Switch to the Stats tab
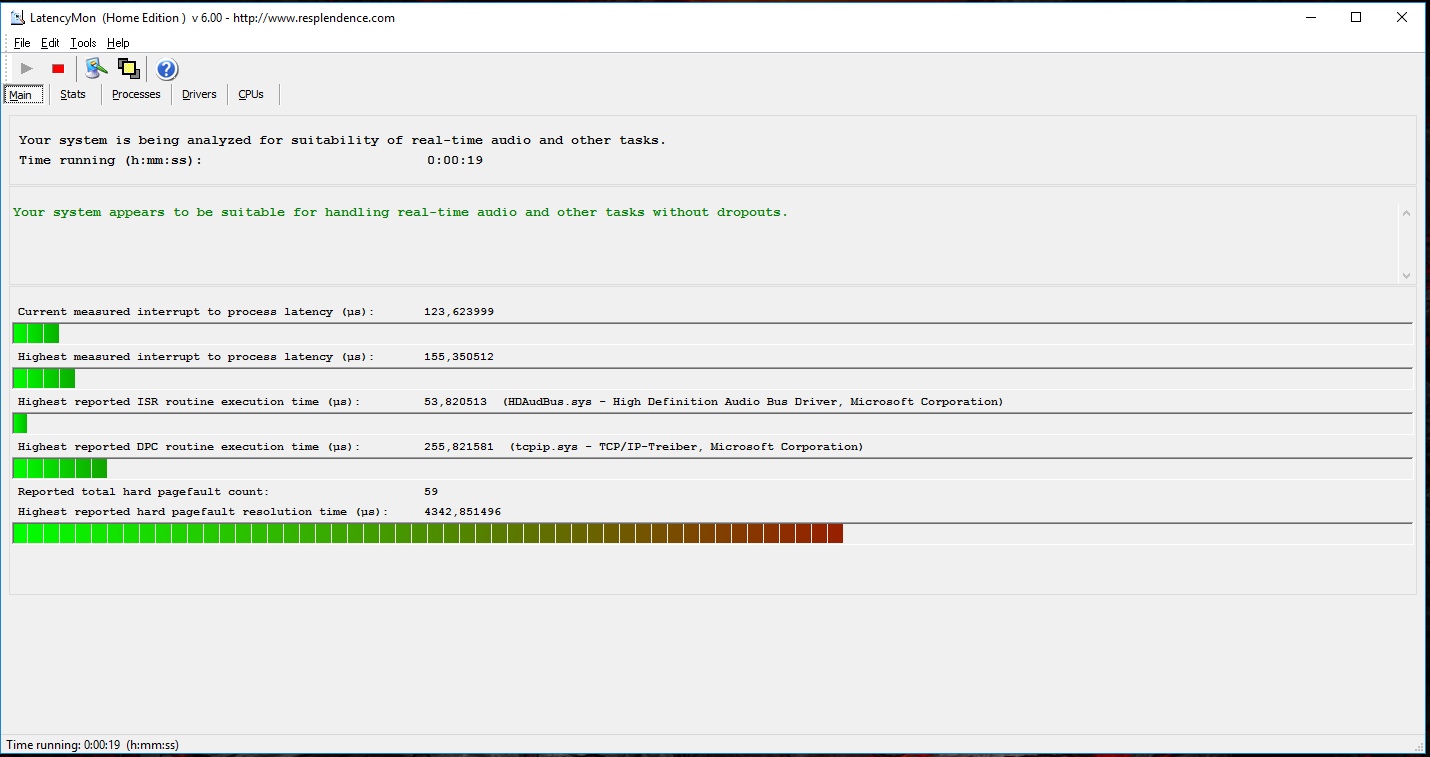 (x=73, y=94)
